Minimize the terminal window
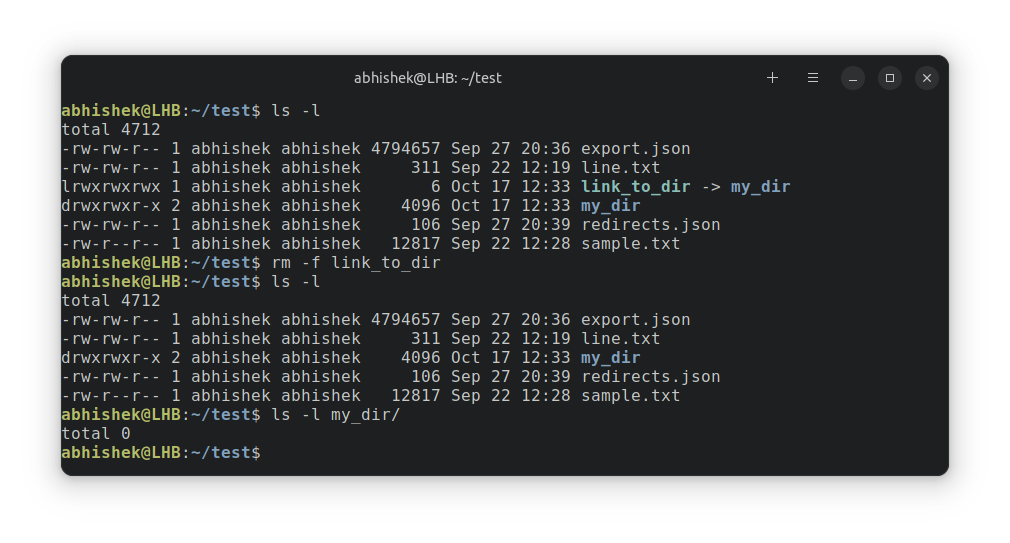Screen dimensions: 1010x543 pos(853,78)
